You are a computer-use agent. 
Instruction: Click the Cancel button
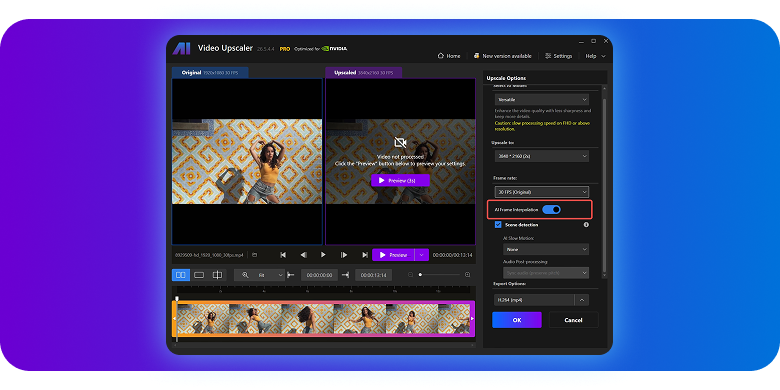574,320
